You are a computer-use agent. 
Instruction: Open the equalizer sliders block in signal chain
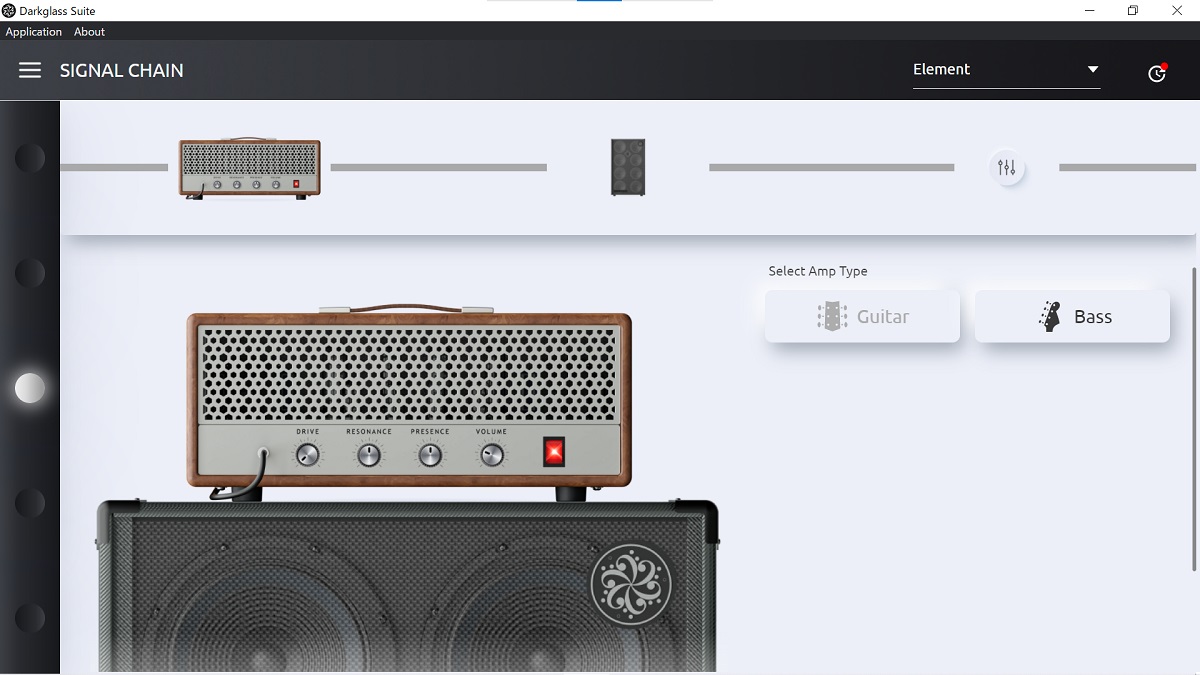click(x=1006, y=168)
